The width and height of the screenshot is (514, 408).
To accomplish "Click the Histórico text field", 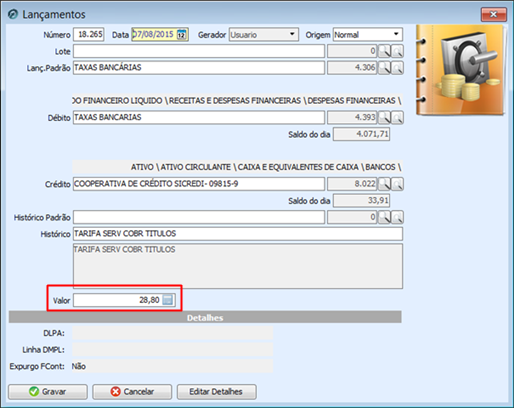I will tap(238, 234).
